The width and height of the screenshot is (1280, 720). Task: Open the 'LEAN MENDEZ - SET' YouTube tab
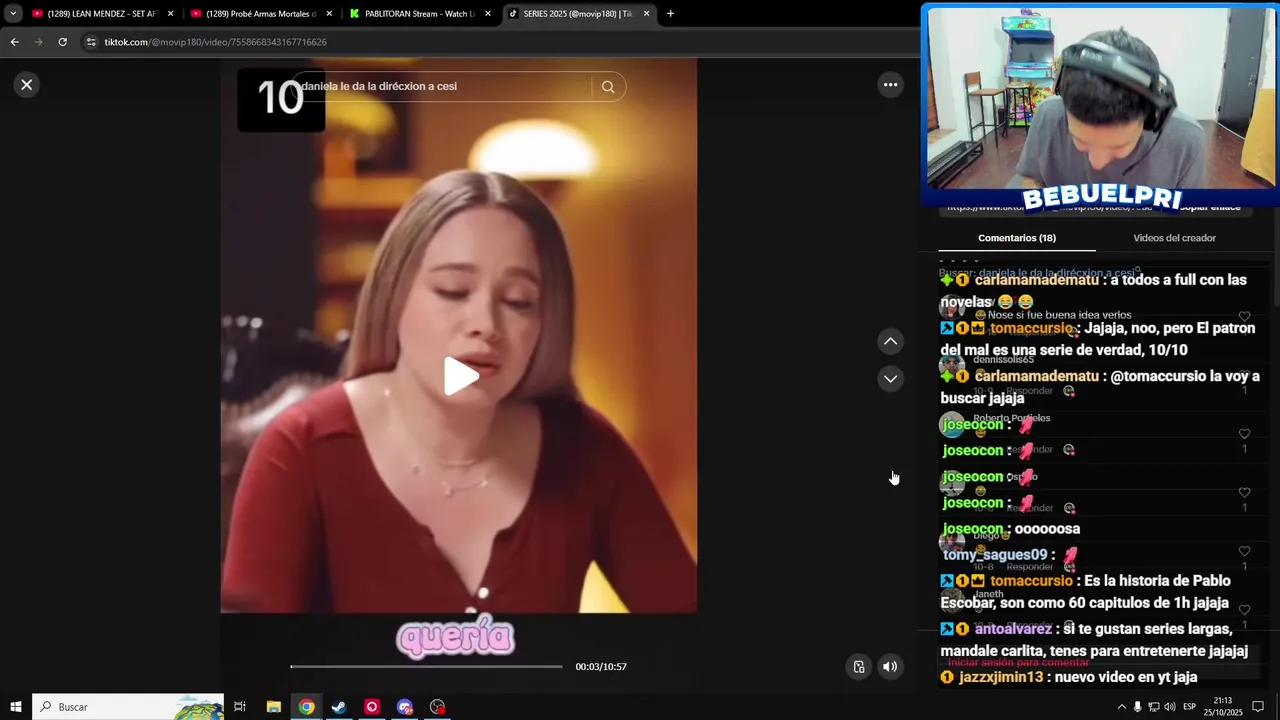coord(103,14)
